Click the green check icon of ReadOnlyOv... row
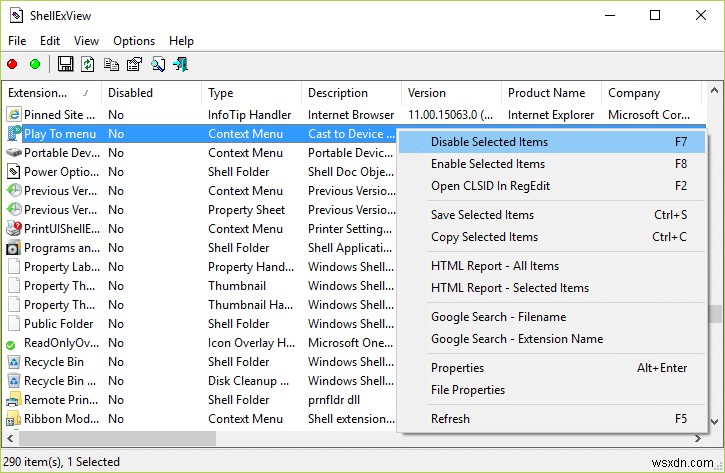The width and height of the screenshot is (725, 473). point(11,344)
